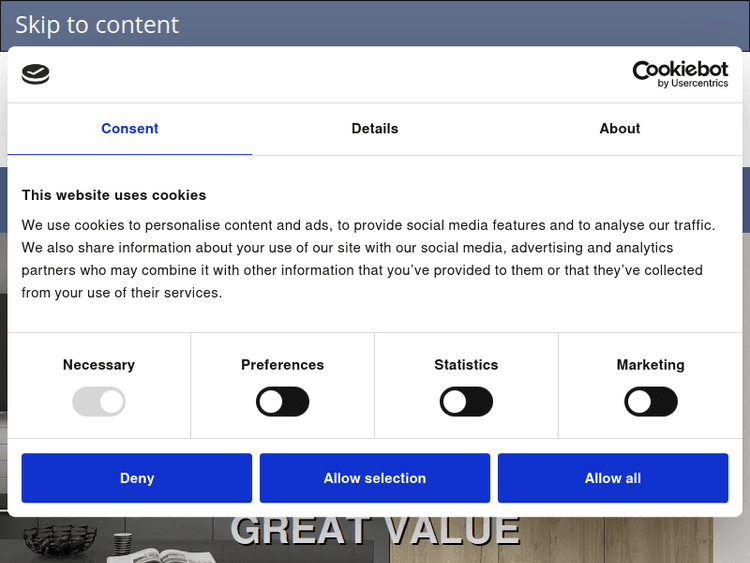
Task: Click the cookie usage description paragraph
Action: (370, 259)
